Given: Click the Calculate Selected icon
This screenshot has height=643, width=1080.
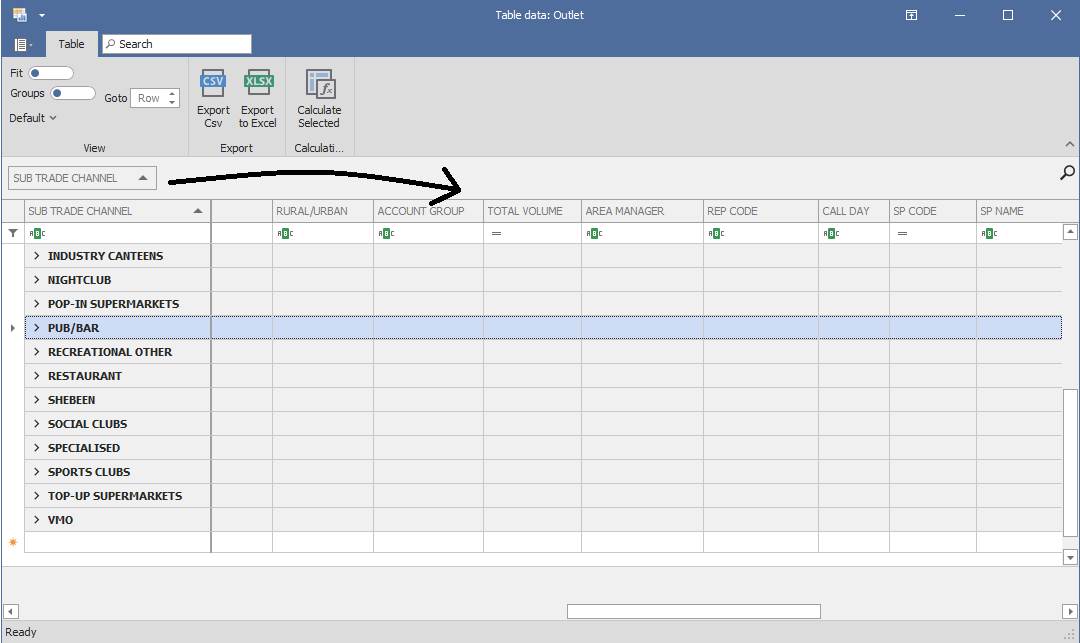Looking at the screenshot, I should [319, 84].
